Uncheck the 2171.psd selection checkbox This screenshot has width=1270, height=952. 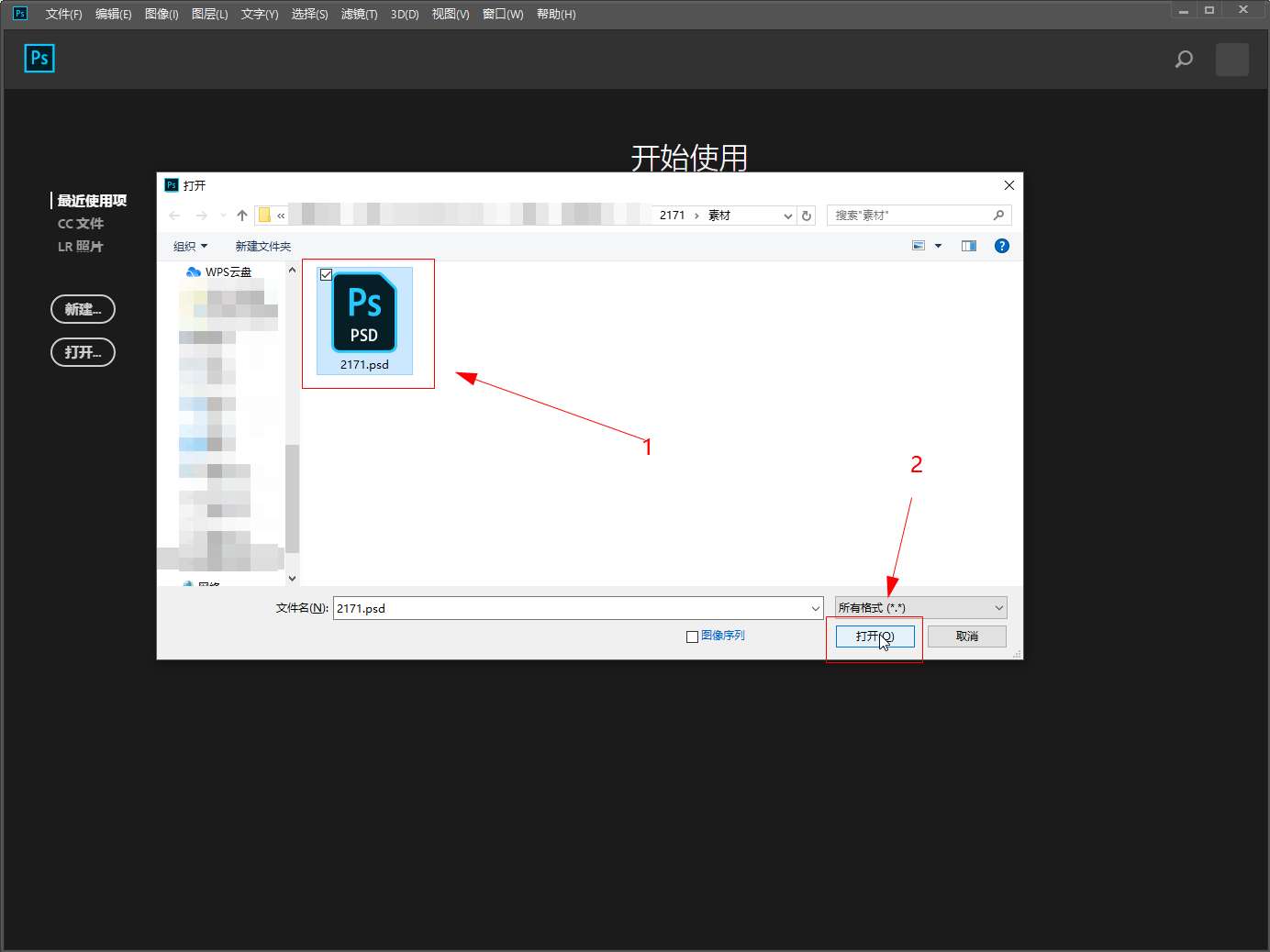pos(326,274)
